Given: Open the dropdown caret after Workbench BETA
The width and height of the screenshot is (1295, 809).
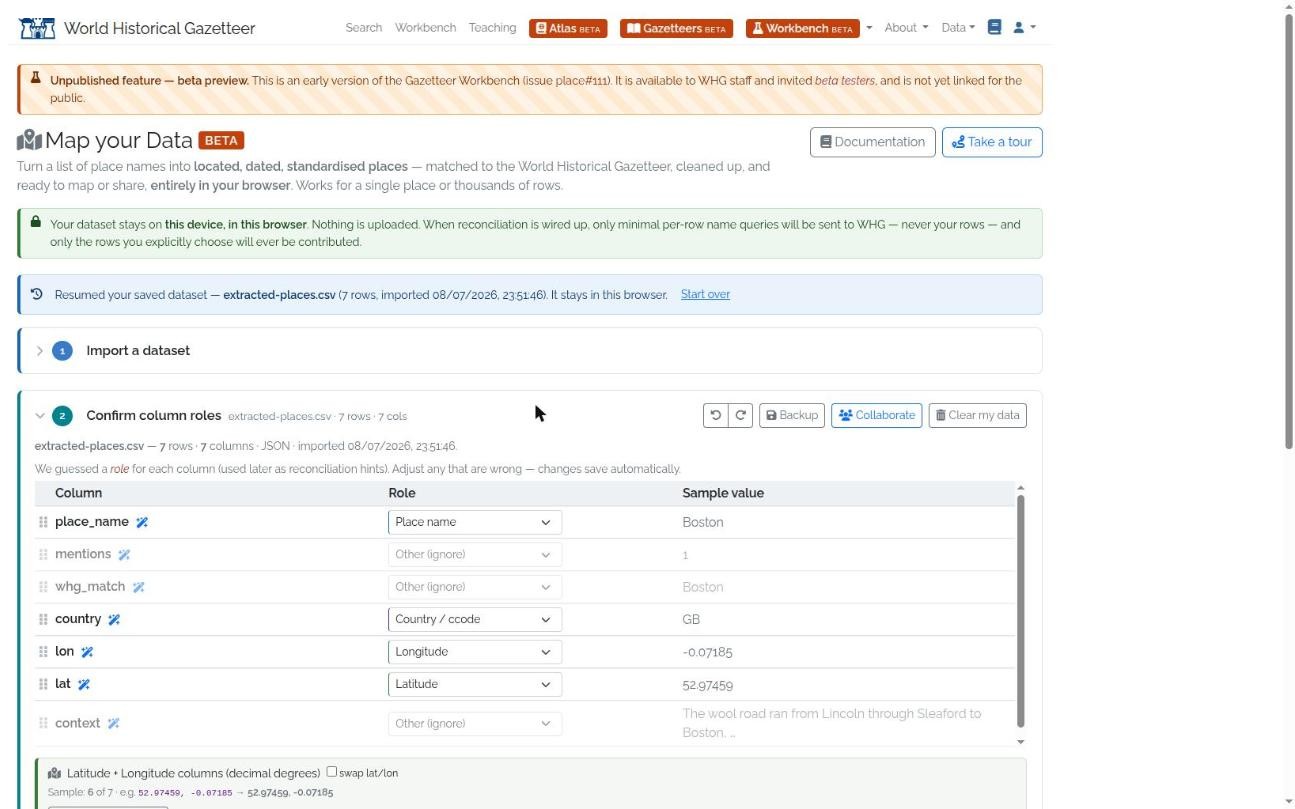Looking at the screenshot, I should coord(869,28).
